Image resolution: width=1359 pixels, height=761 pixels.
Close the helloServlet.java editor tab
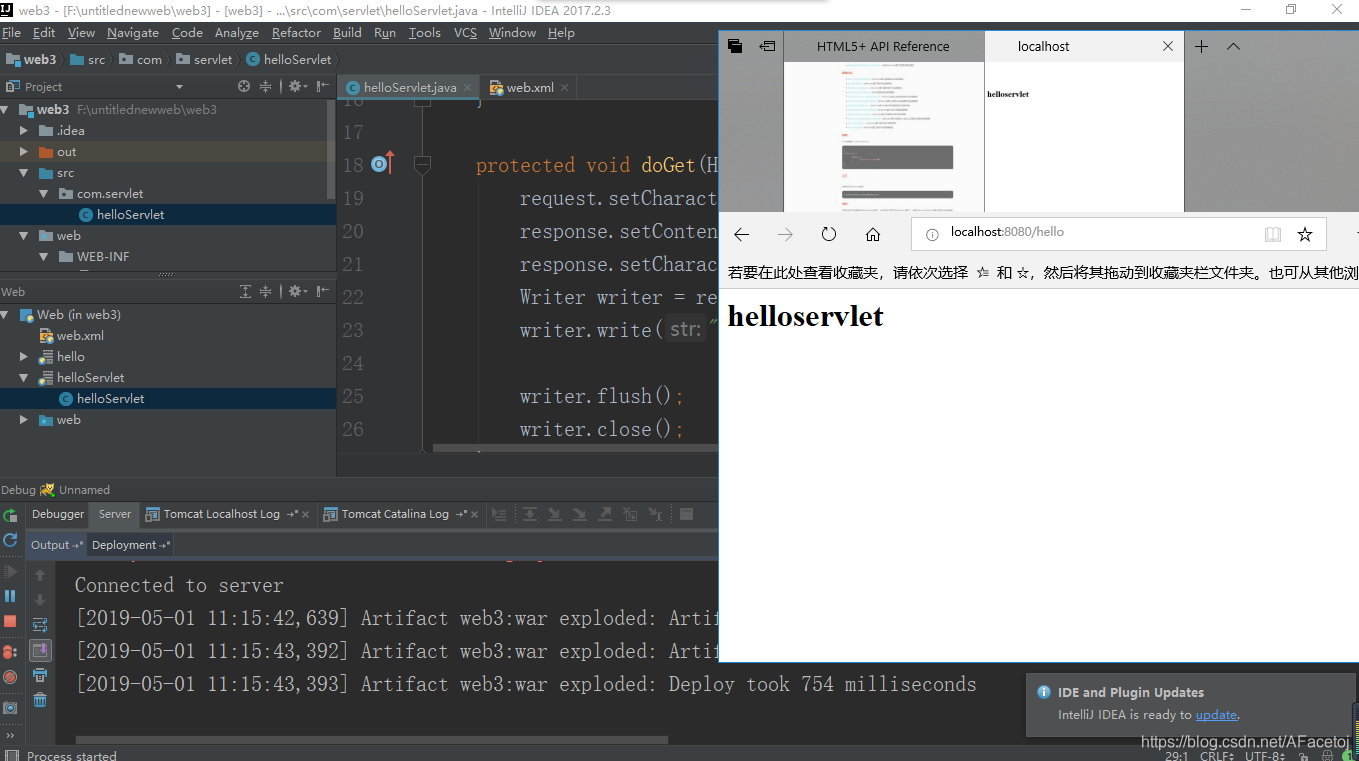[x=468, y=88]
